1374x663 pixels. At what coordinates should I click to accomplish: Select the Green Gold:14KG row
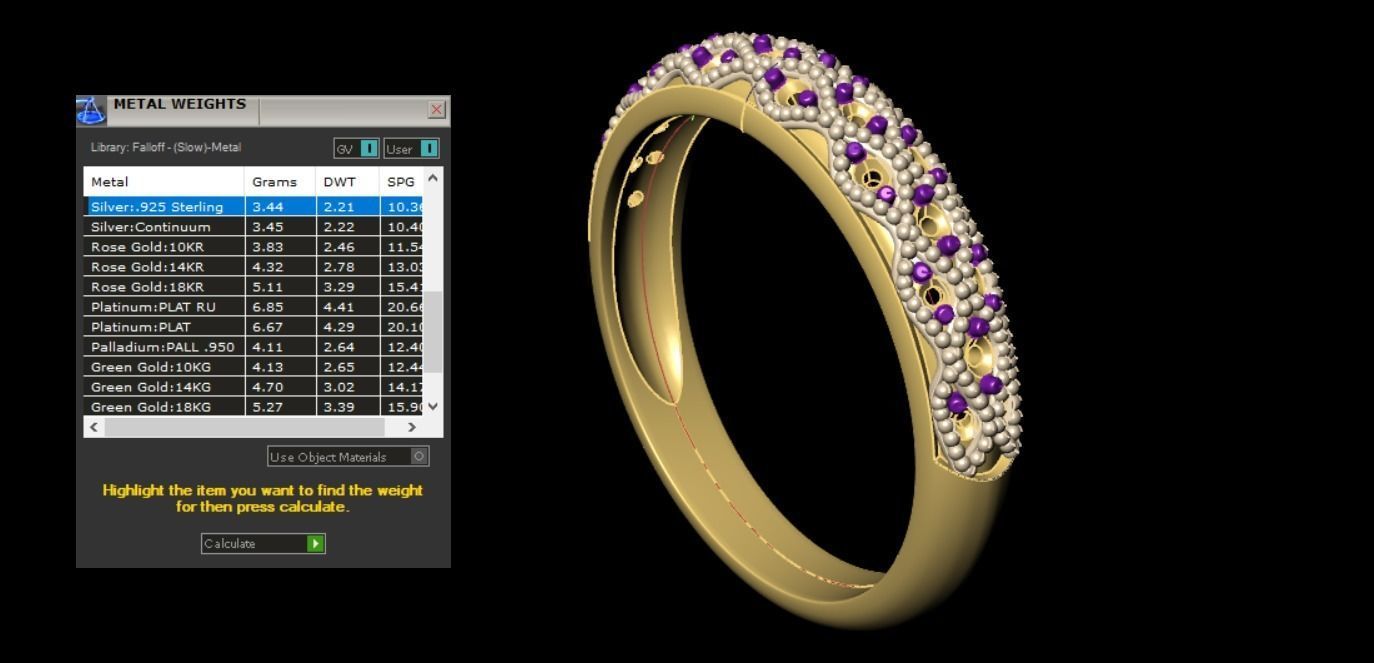[x=253, y=386]
